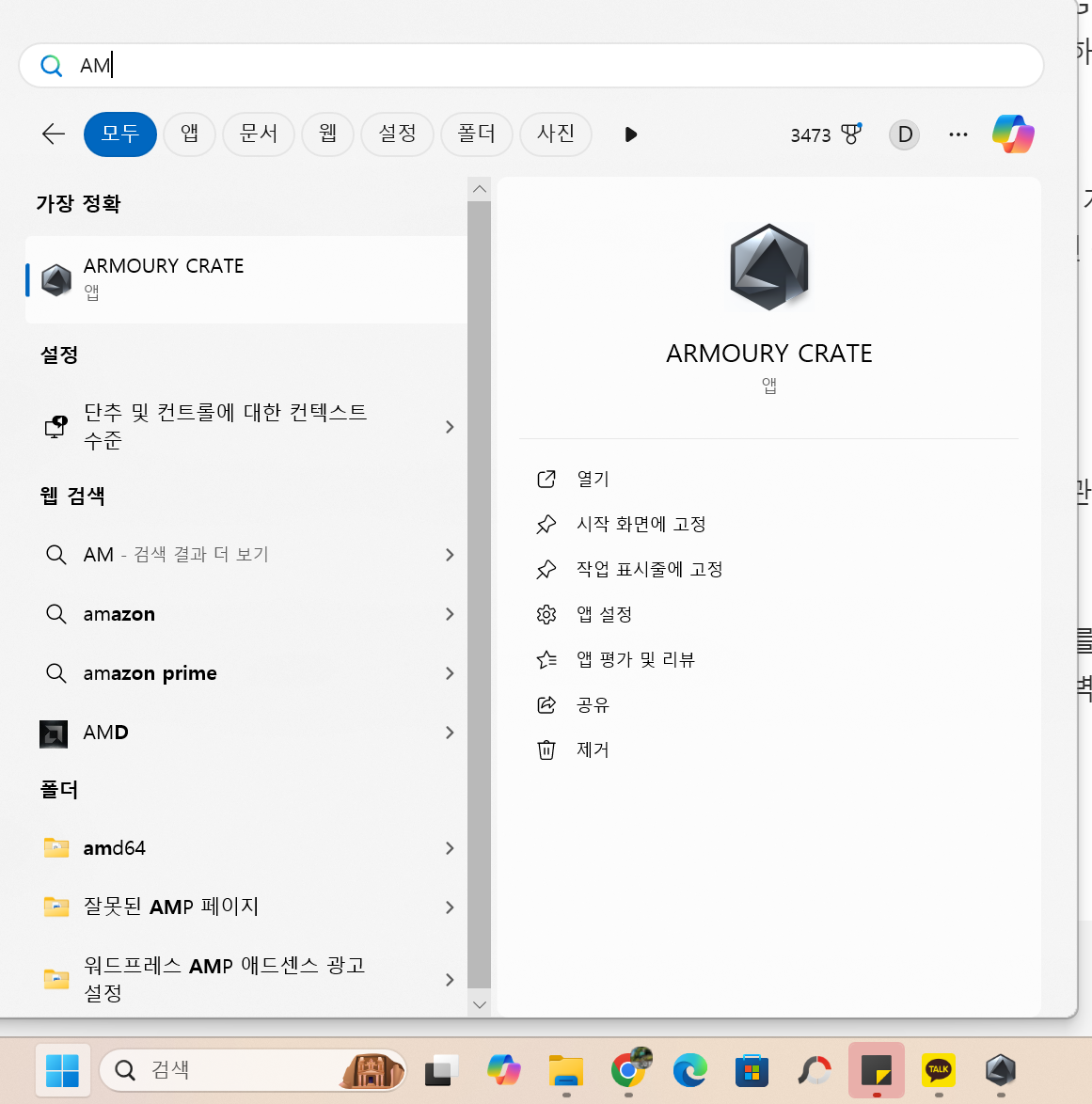Open Armoury Crate from the taskbar

(x=1001, y=1070)
